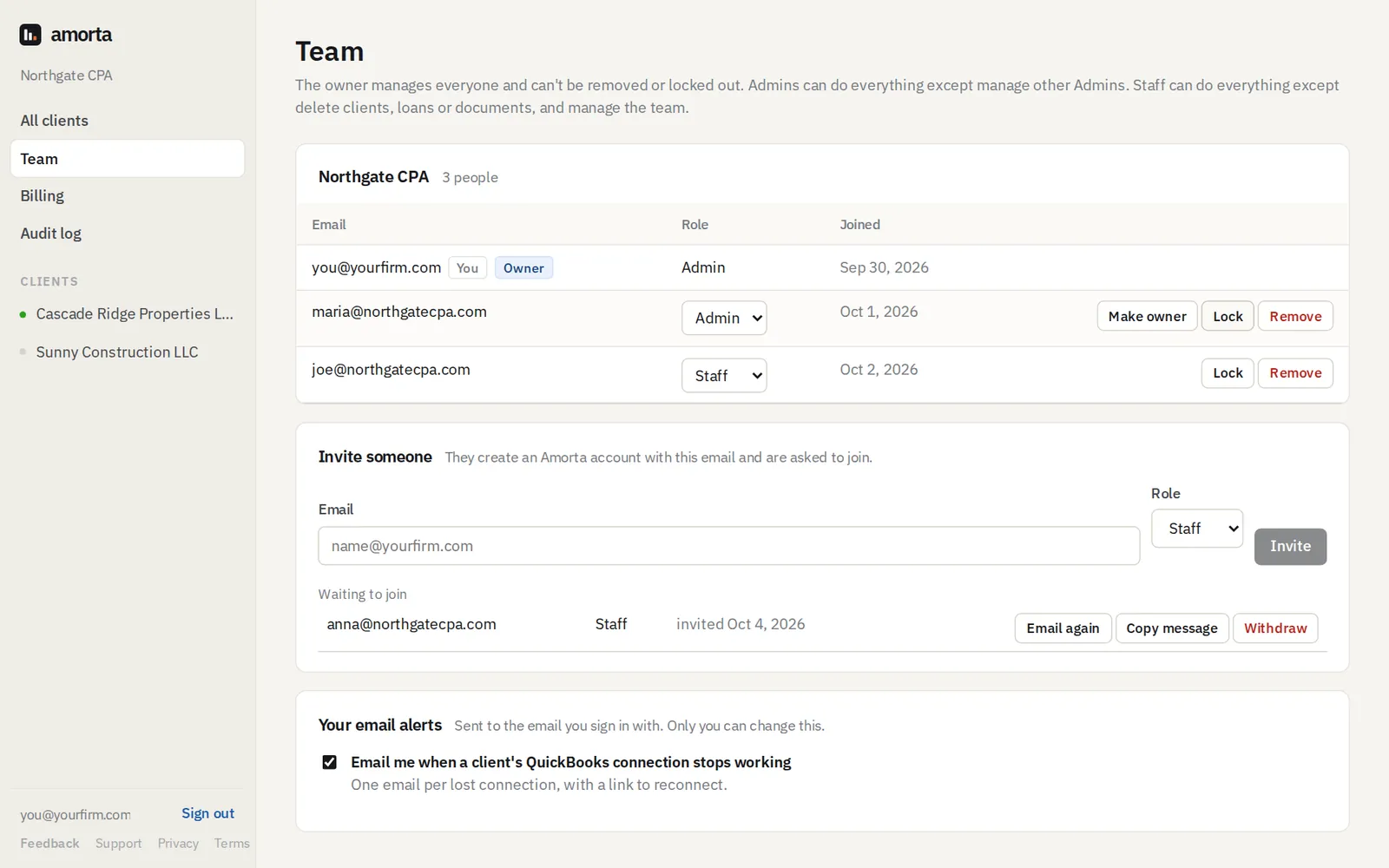The height and width of the screenshot is (868, 1389).
Task: Sign out of the account
Action: 207,813
